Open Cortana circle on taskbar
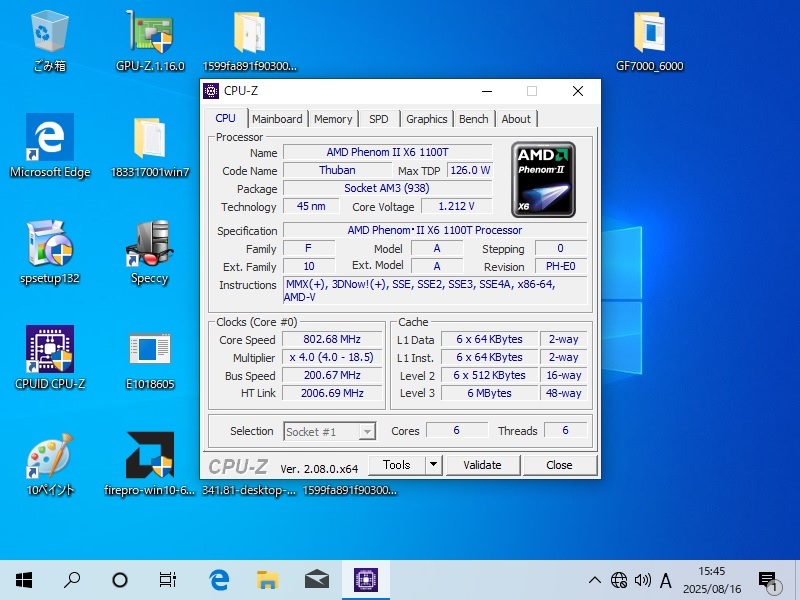This screenshot has height=600, width=800. pos(120,580)
